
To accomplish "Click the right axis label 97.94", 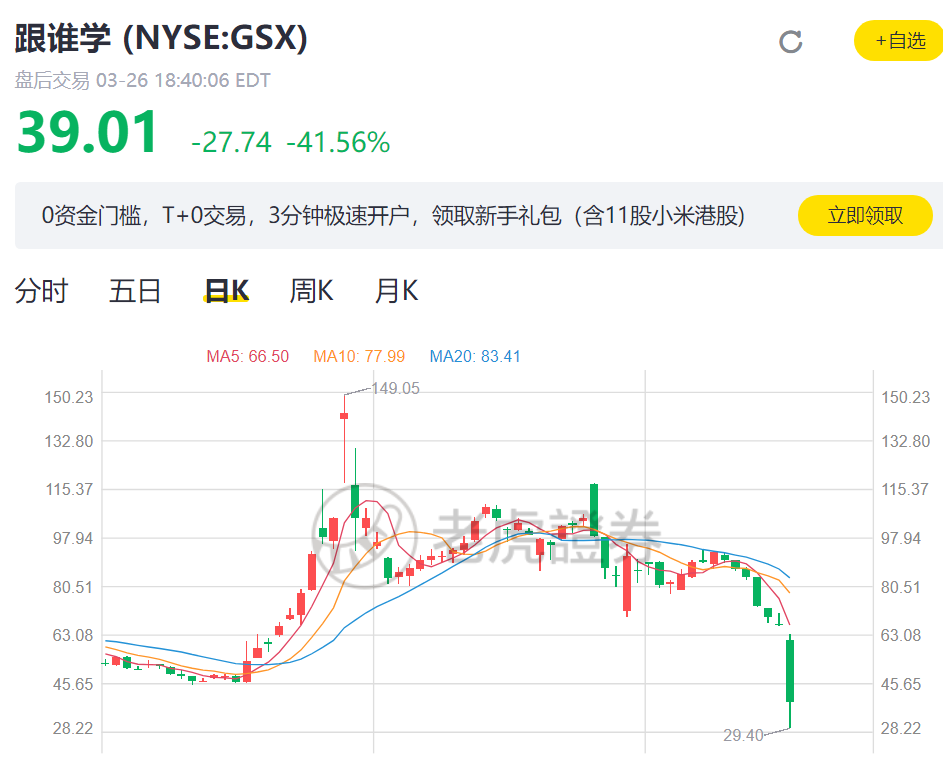I will click(x=900, y=538).
